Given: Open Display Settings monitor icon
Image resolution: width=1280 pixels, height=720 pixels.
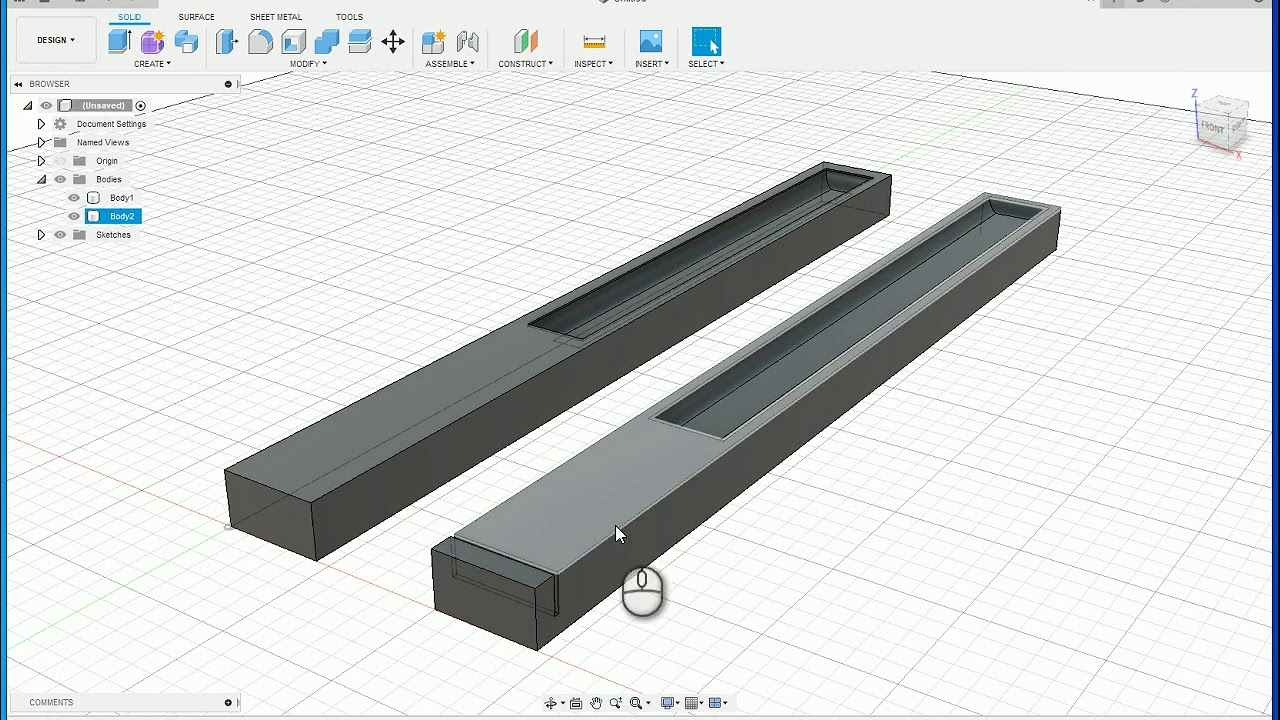Looking at the screenshot, I should click(x=668, y=703).
